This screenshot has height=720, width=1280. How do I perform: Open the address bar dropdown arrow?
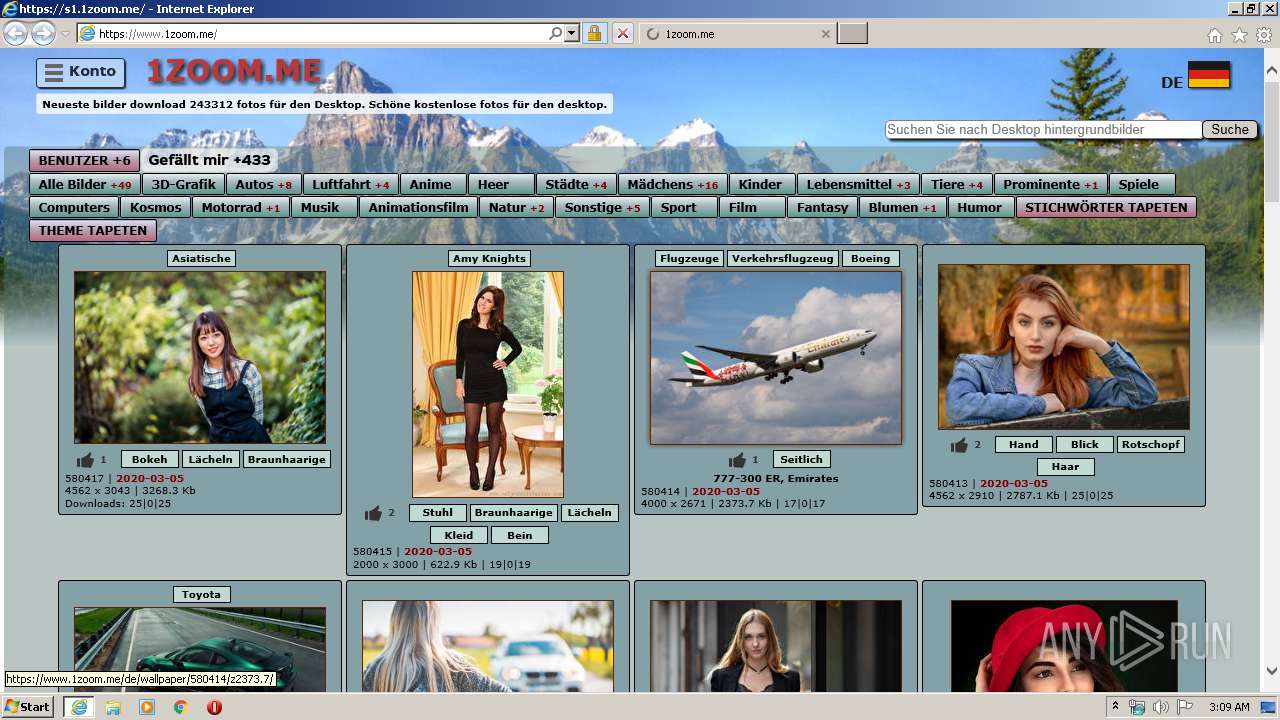coord(572,34)
